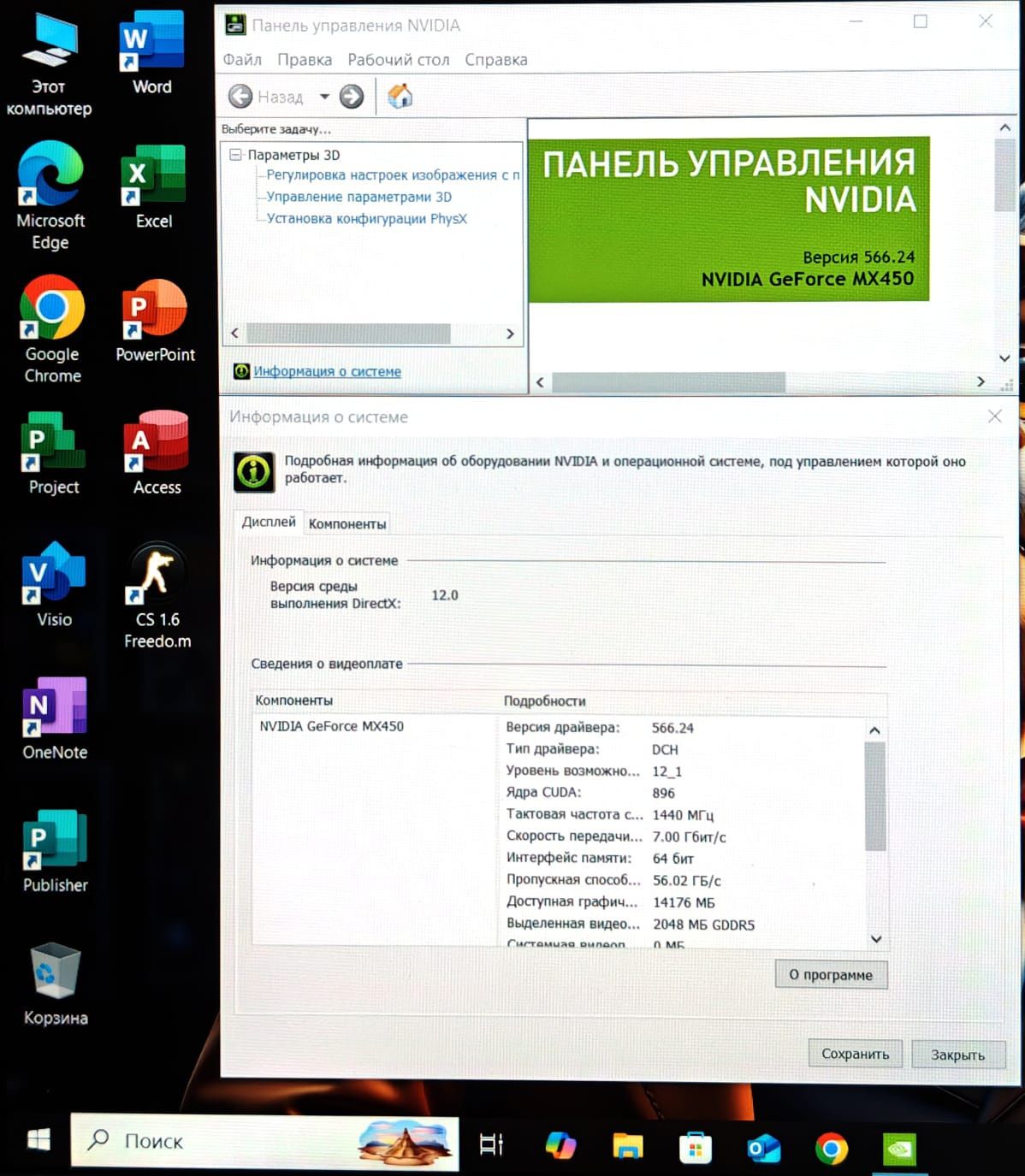The height and width of the screenshot is (1176, 1025).
Task: Open the Publisher desktop shortcut
Action: pyautogui.click(x=55, y=852)
